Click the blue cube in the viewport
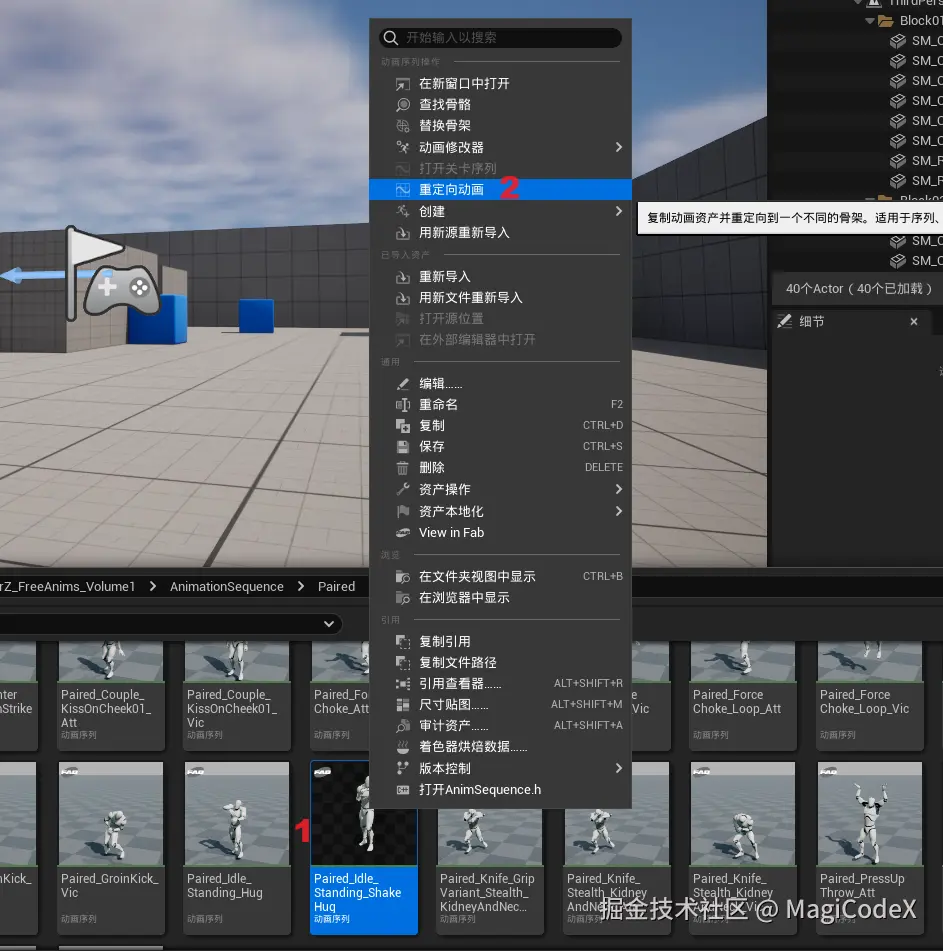This screenshot has width=943, height=951. click(256, 315)
